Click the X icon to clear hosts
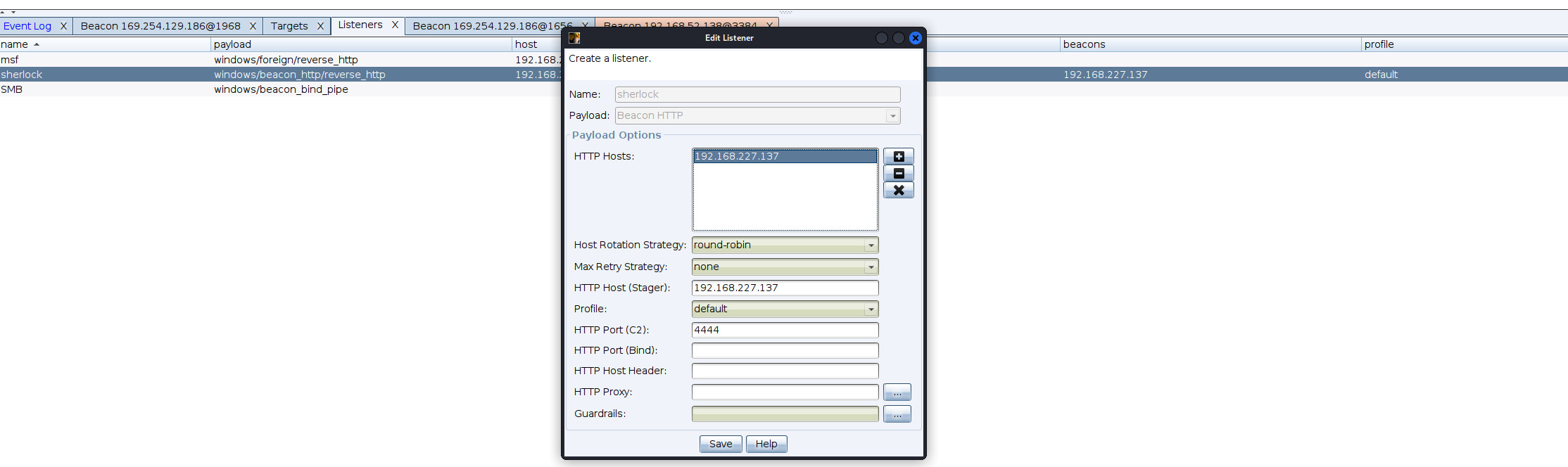Viewport: 1568px width, 467px height. pyautogui.click(x=898, y=190)
